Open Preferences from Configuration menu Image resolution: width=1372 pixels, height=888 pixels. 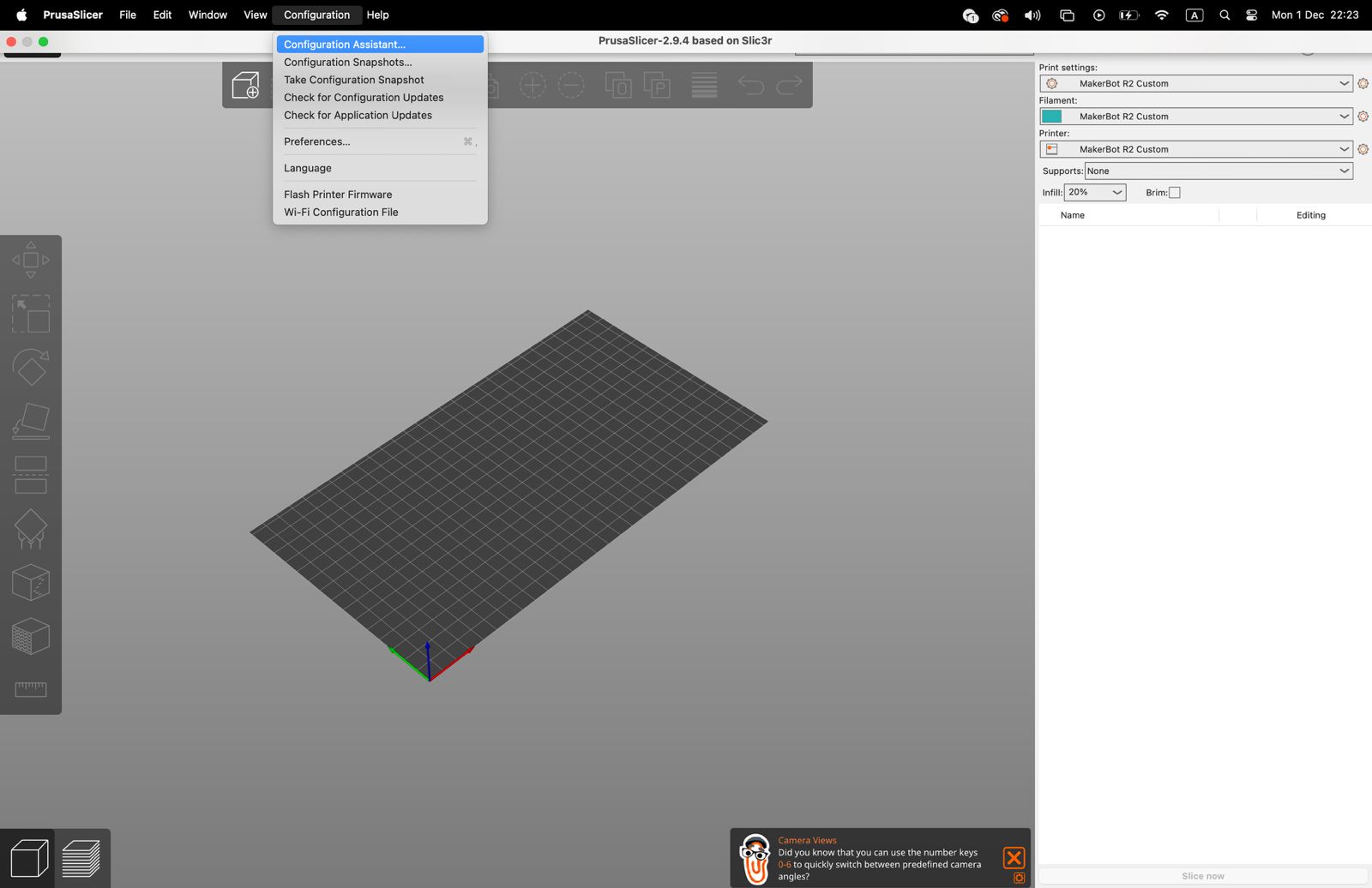pos(317,142)
